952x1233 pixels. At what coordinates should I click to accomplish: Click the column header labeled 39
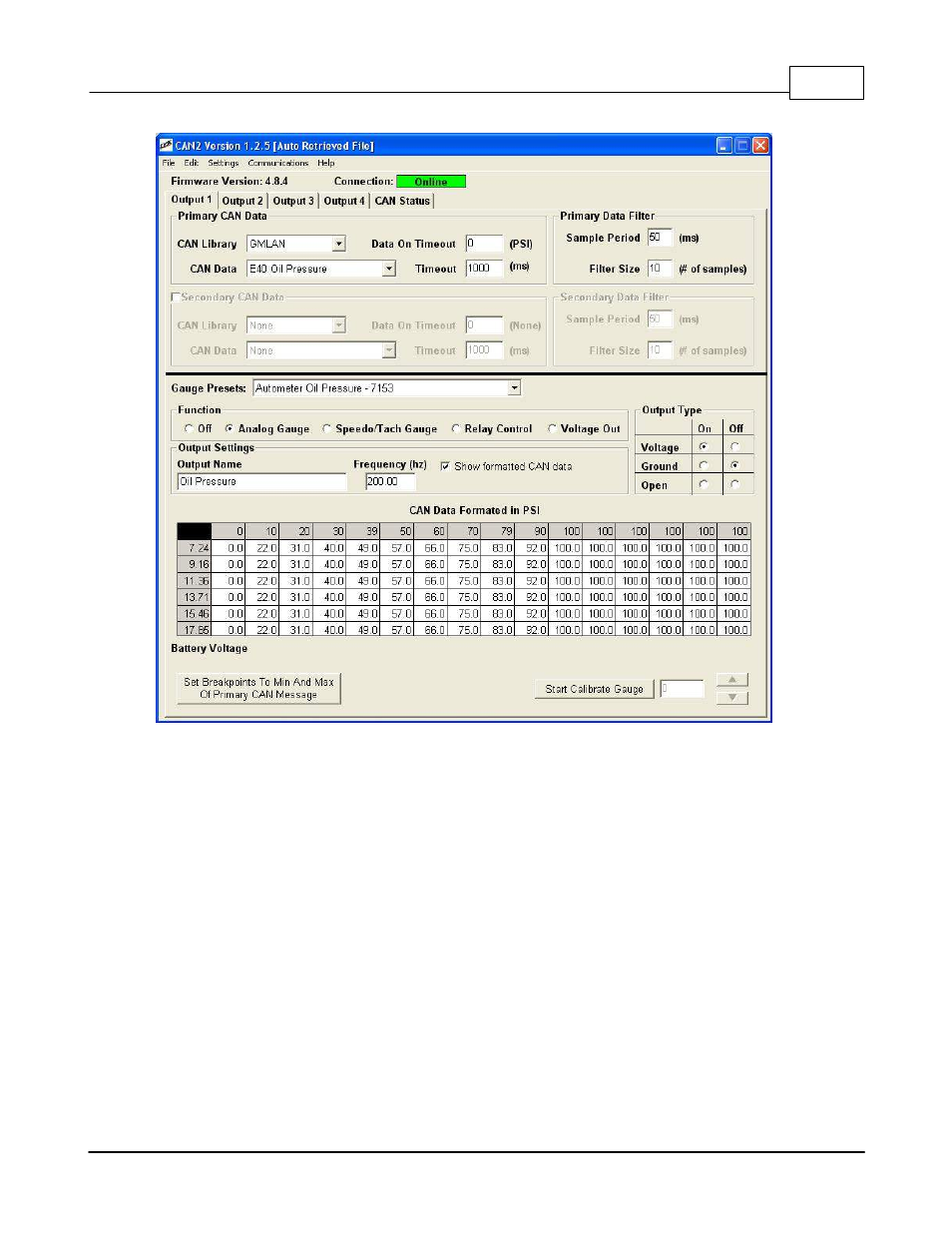click(363, 531)
